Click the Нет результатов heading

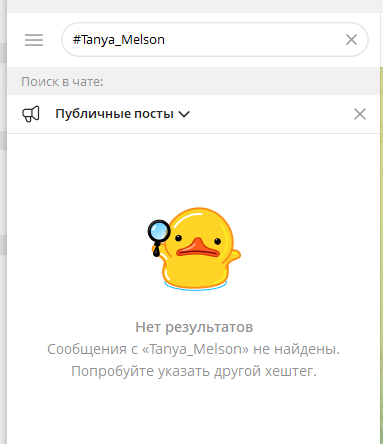pos(194,327)
